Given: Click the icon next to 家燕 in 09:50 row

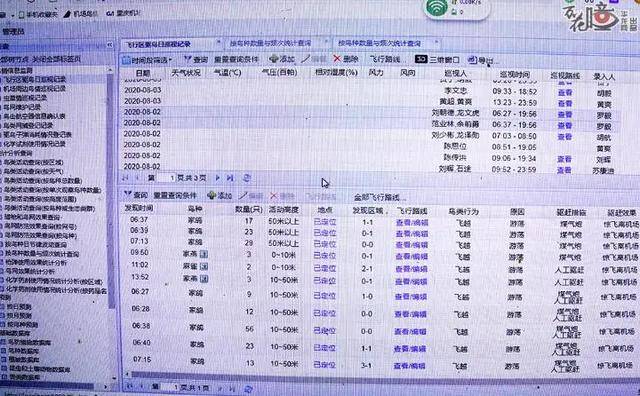Looking at the screenshot, I should point(204,254).
